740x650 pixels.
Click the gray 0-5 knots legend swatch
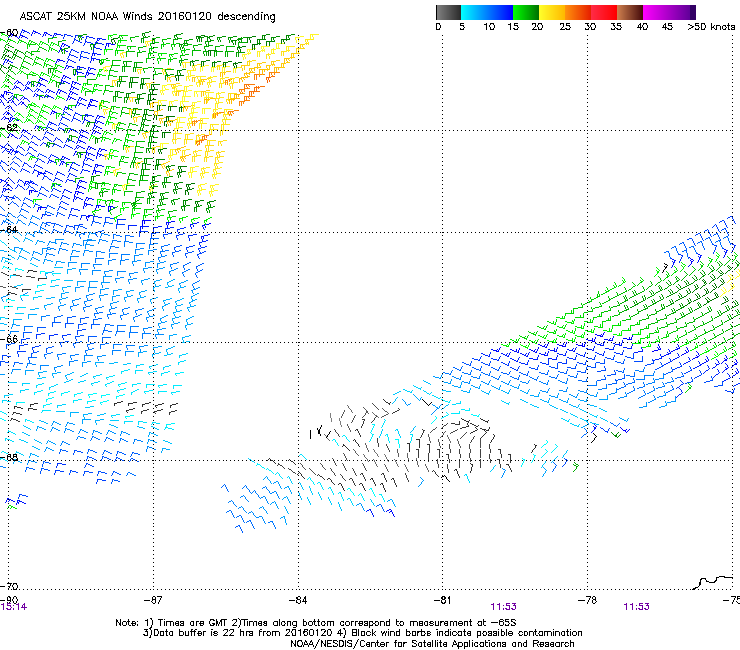[448, 12]
